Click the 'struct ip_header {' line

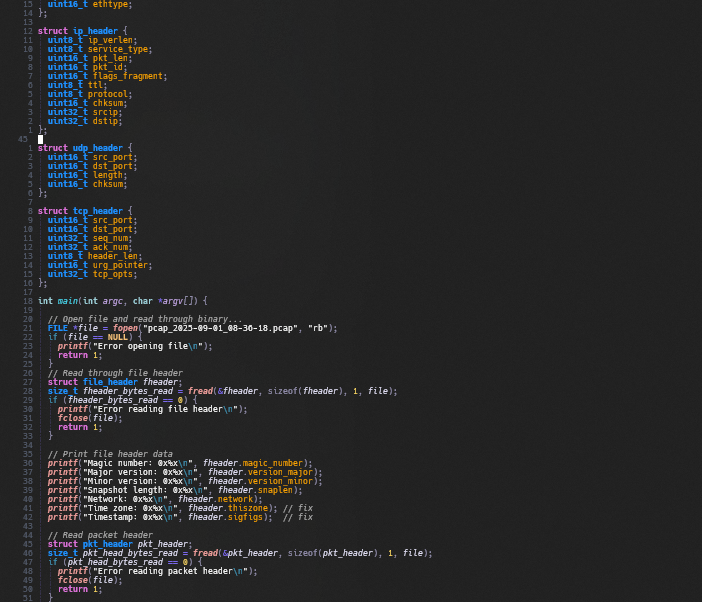82,31
